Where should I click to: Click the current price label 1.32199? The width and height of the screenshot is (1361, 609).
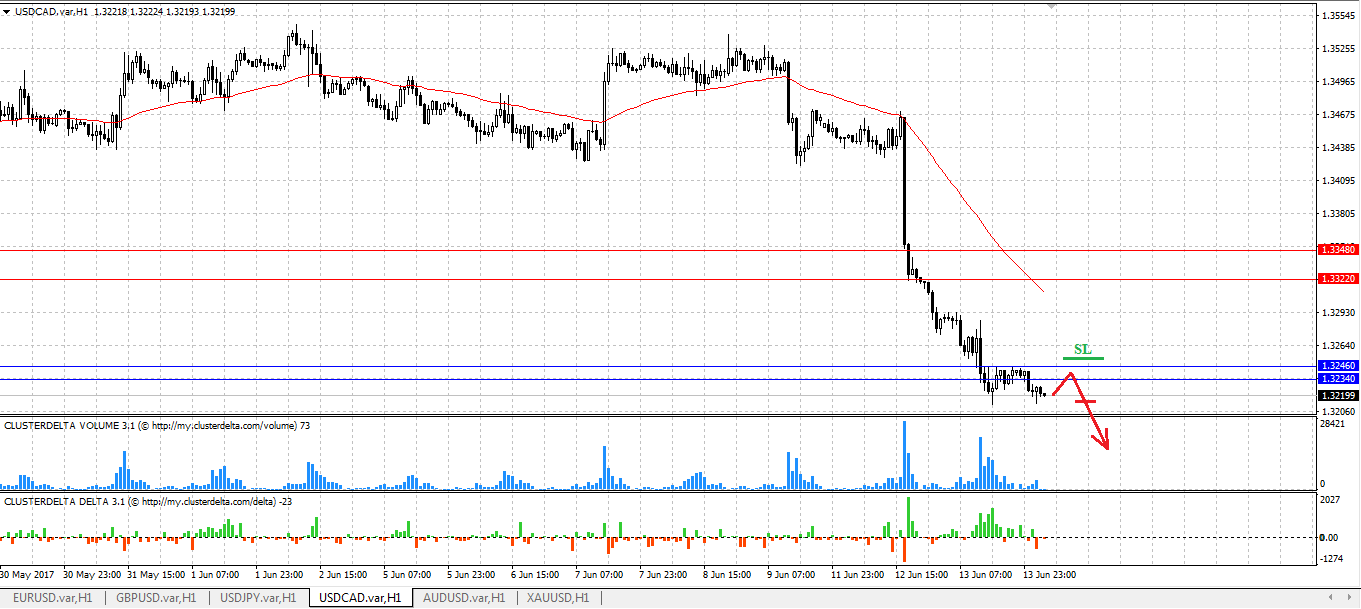1337,396
